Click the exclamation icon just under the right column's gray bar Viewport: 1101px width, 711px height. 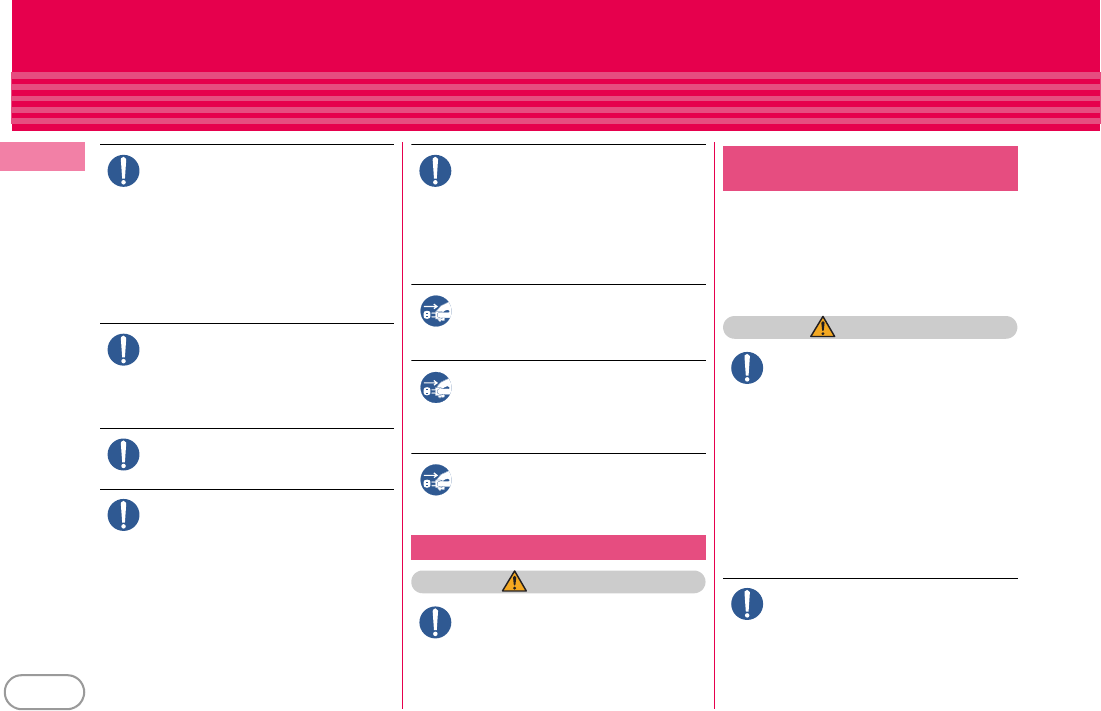tap(747, 368)
